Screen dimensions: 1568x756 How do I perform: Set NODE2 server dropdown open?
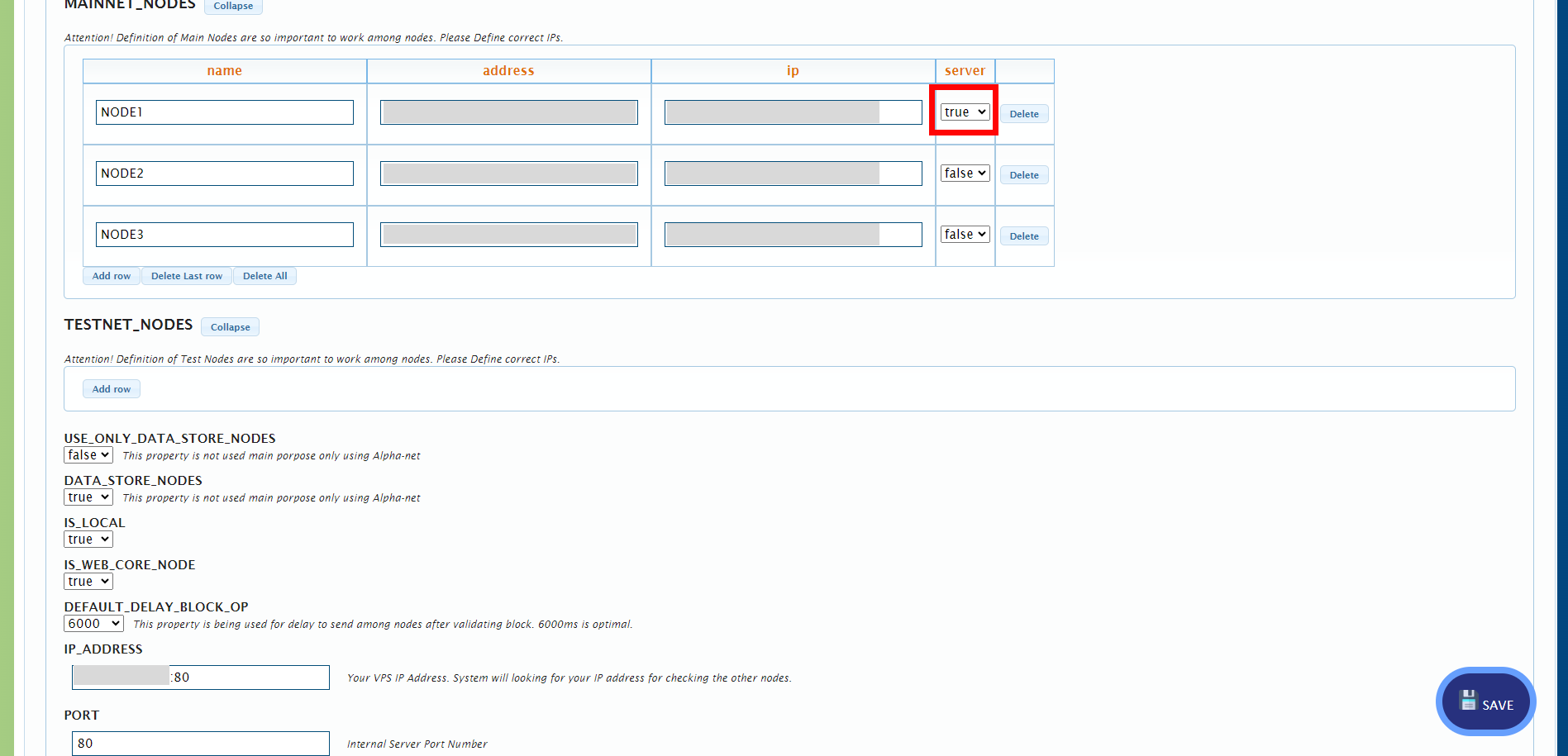[964, 173]
